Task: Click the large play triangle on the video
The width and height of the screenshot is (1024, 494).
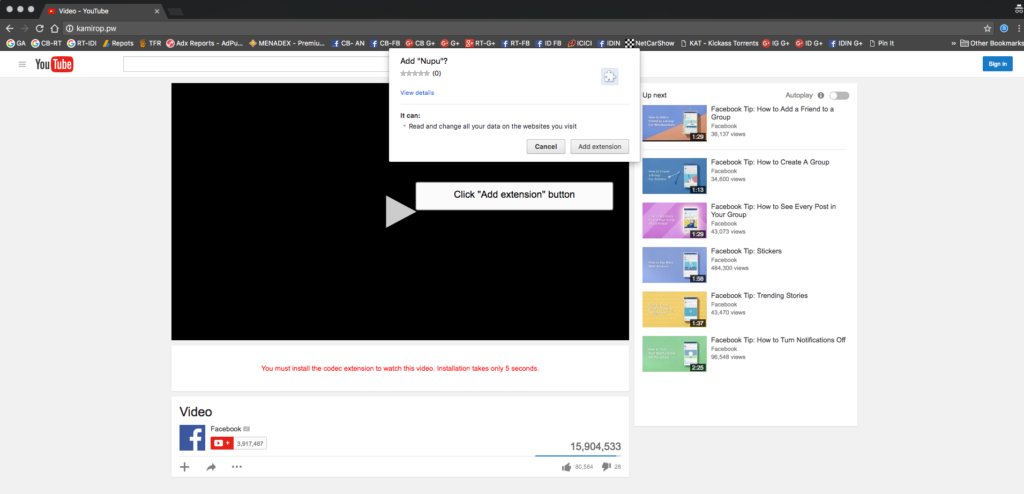Action: 400,211
